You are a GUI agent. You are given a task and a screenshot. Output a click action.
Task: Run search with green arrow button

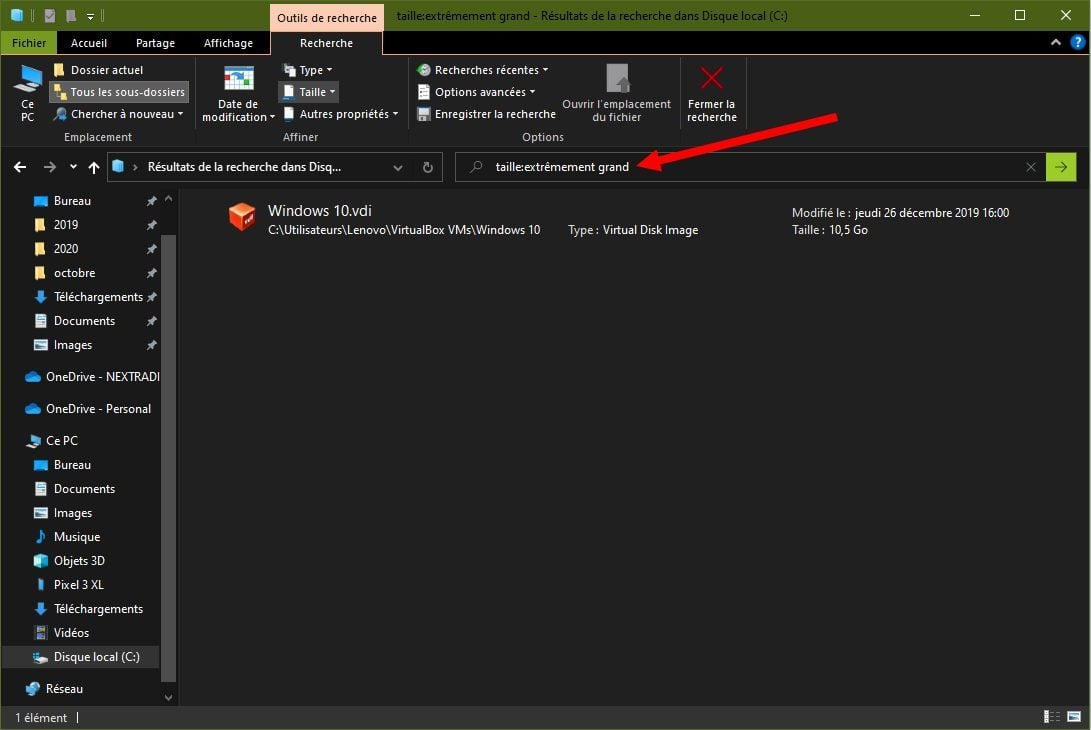(1061, 167)
